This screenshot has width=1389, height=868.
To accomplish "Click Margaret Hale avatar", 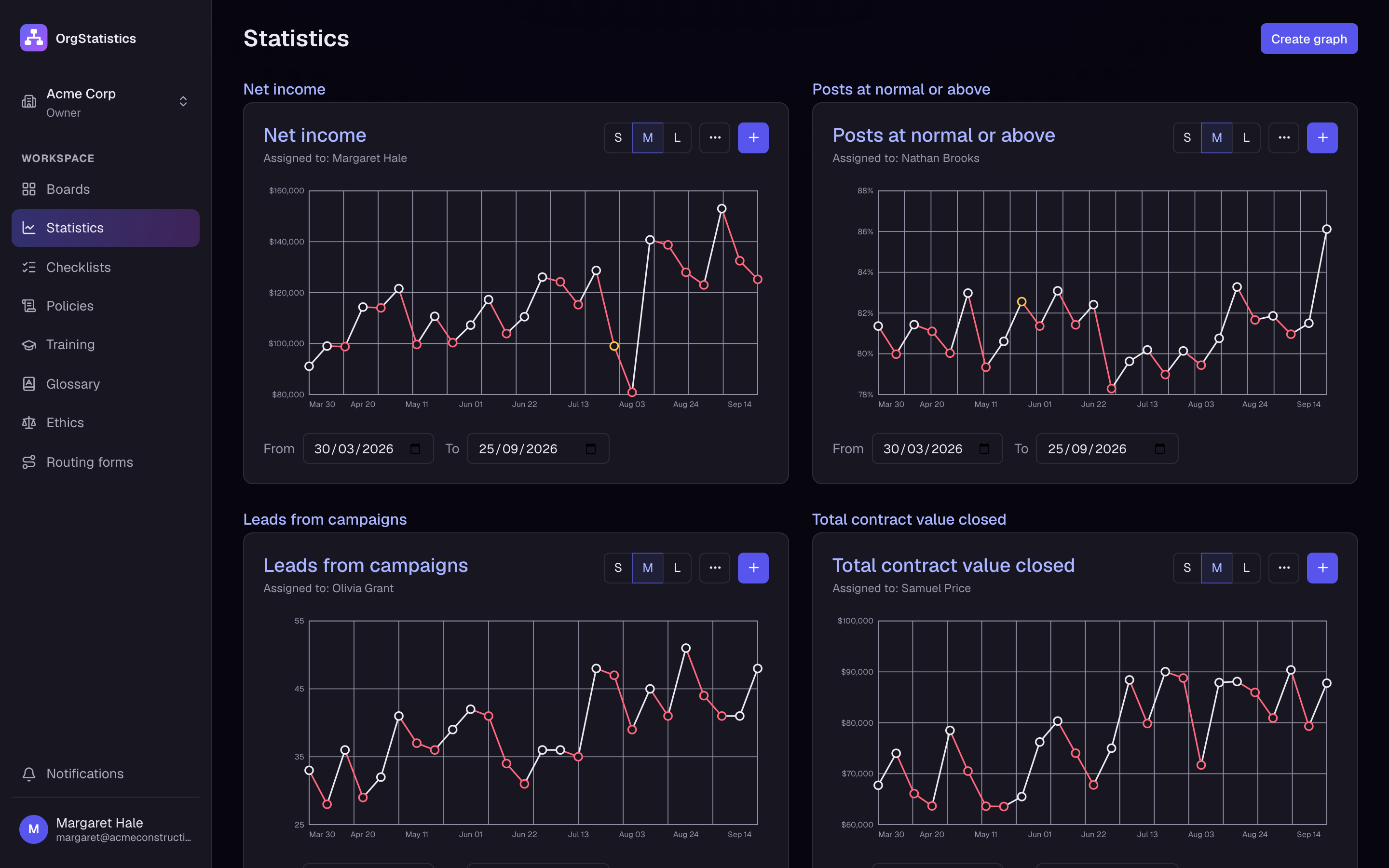I will [x=34, y=829].
